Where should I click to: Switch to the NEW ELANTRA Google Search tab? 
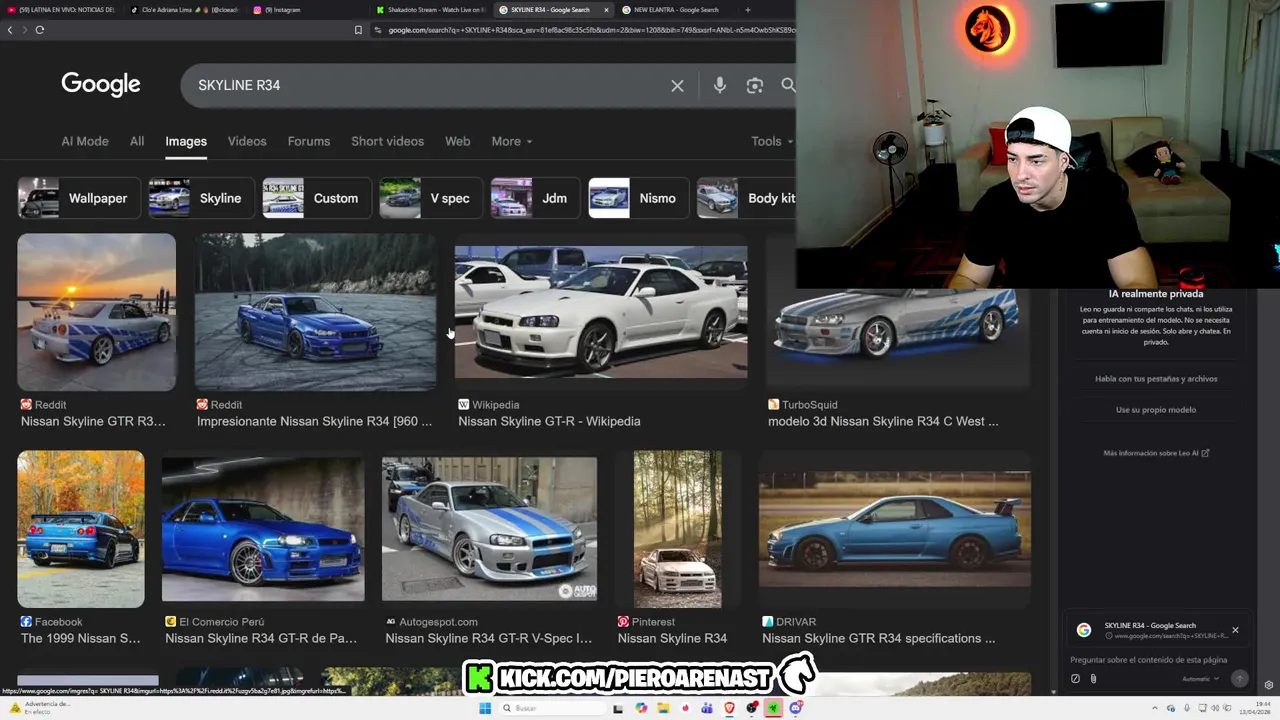pos(675,10)
